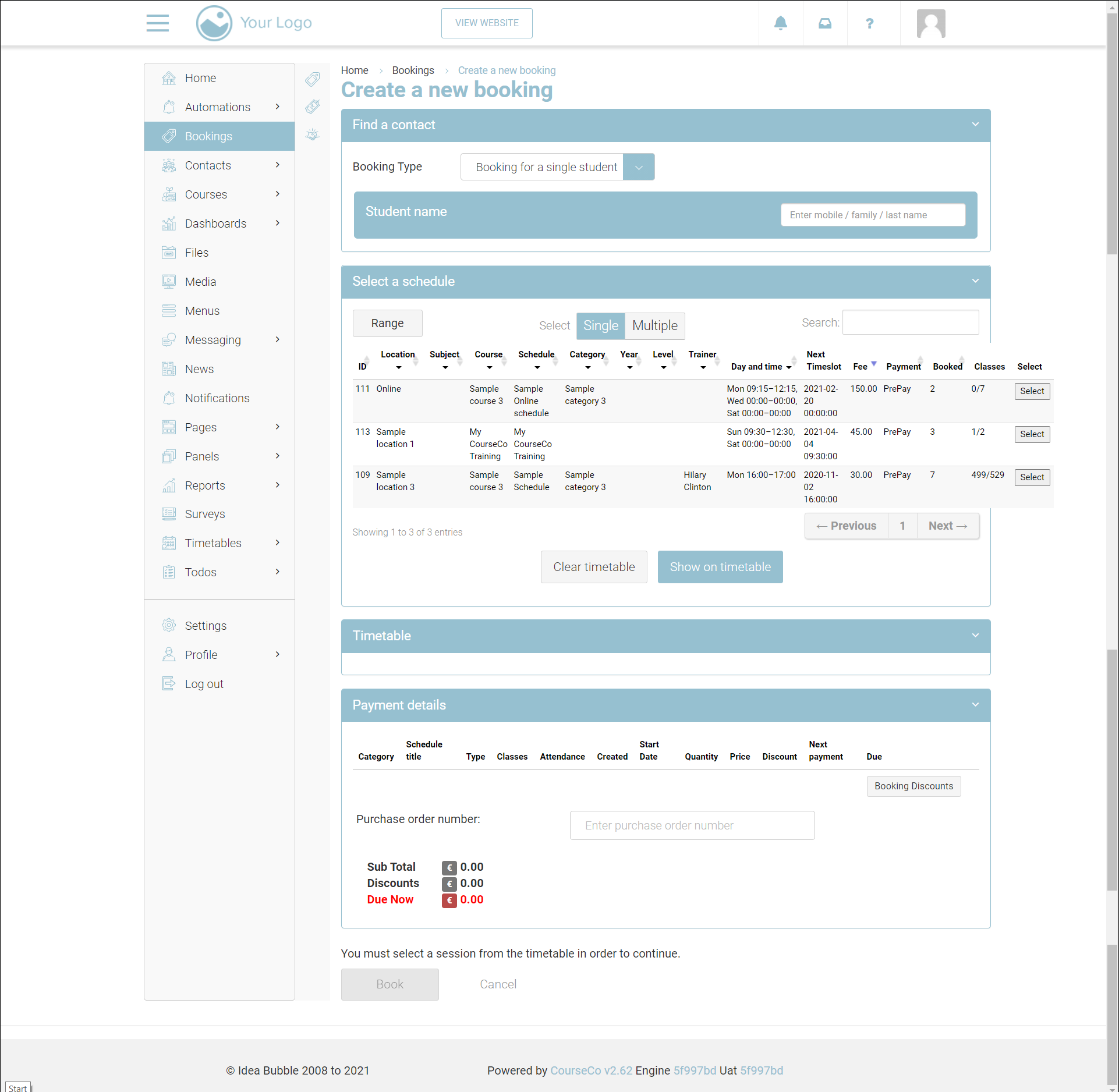
Task: Switch selection mode to Multiple
Action: pyautogui.click(x=654, y=325)
